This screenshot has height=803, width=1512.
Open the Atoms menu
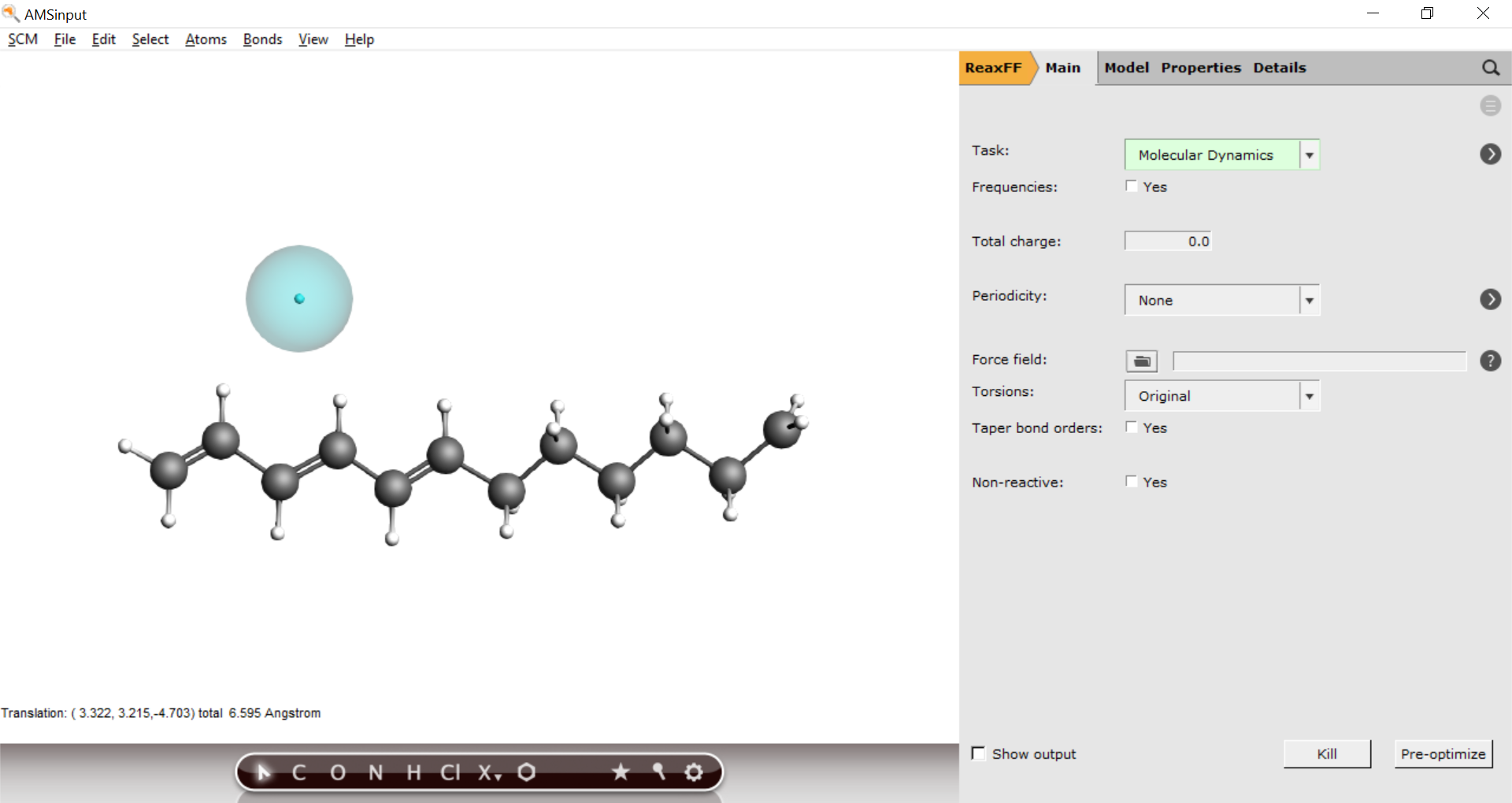pyautogui.click(x=206, y=39)
